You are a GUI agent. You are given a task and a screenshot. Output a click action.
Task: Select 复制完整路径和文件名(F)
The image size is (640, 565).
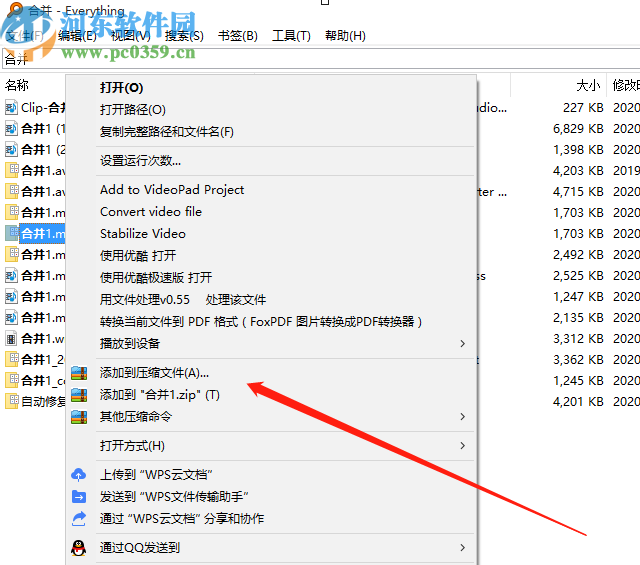coord(167,132)
